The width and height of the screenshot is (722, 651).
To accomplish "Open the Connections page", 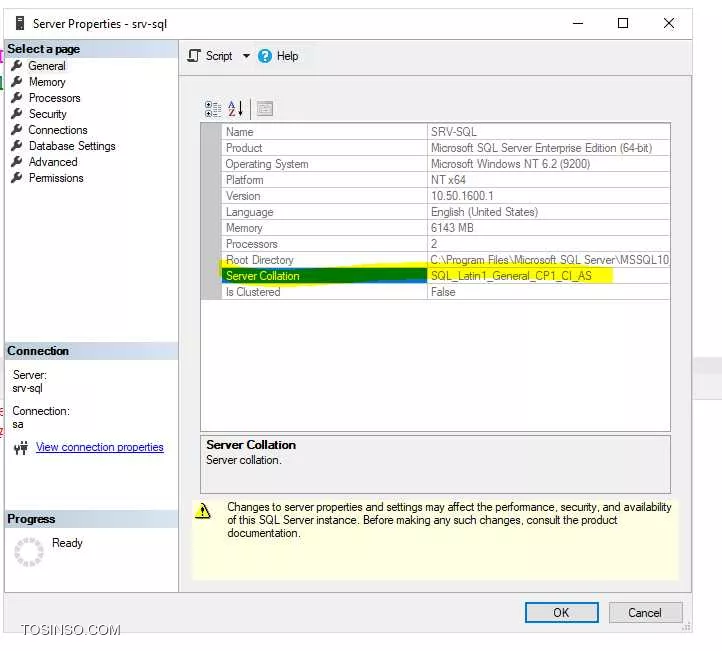I will pyautogui.click(x=58, y=130).
